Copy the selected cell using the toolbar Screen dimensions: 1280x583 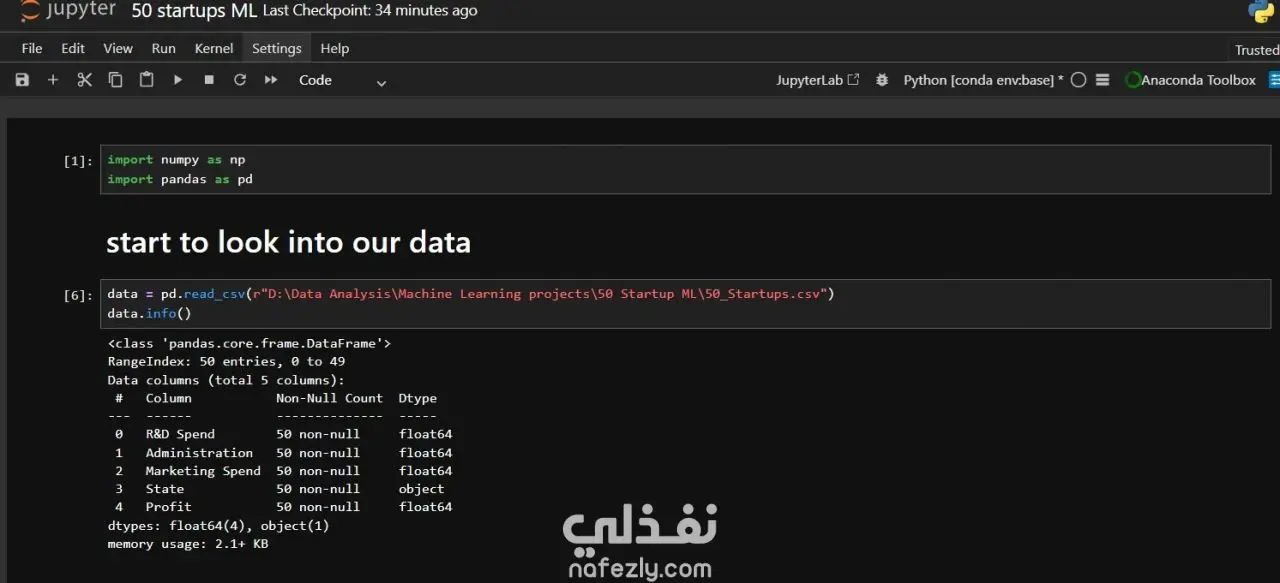115,80
